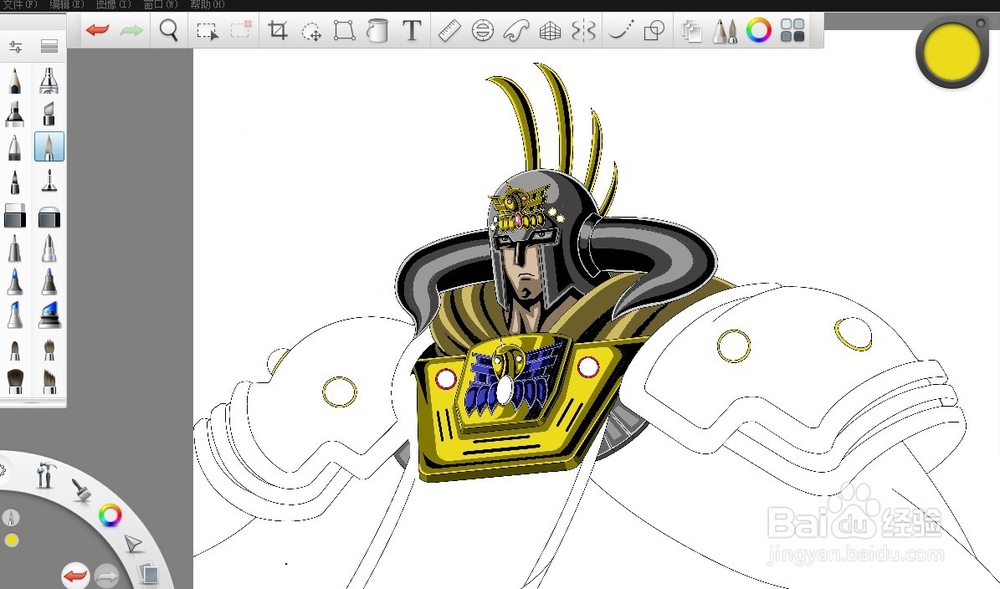The width and height of the screenshot is (1000, 589).
Task: Select the angled bristle brush
Action: [x=49, y=381]
